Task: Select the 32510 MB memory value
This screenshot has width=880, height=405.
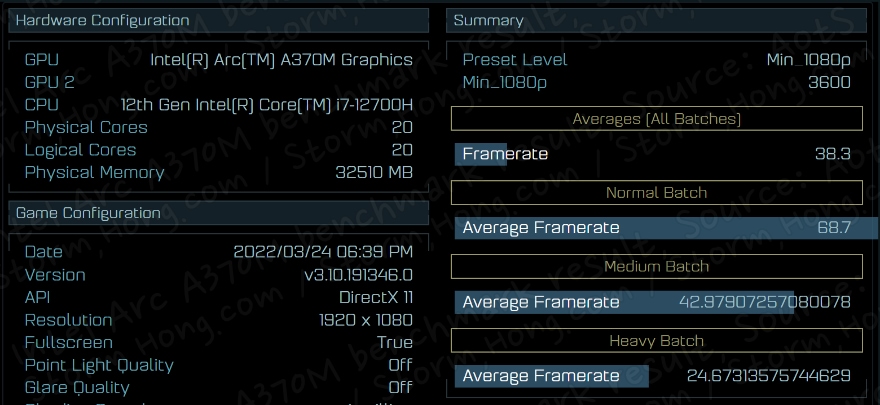Action: (x=374, y=172)
